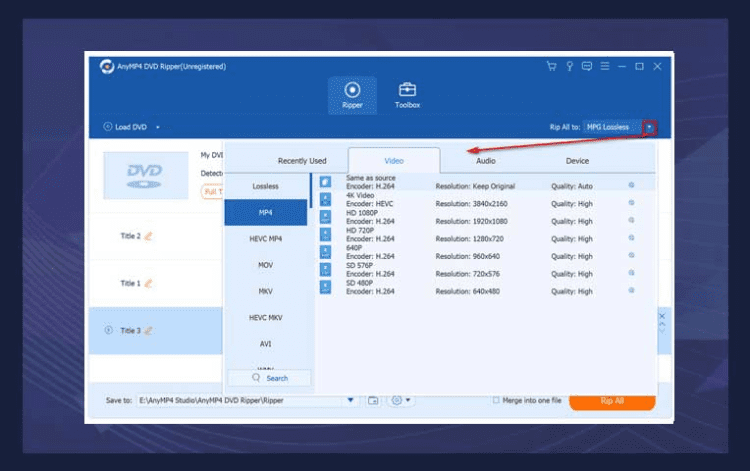Select the 640P profile icon
The image size is (750, 471).
click(325, 252)
